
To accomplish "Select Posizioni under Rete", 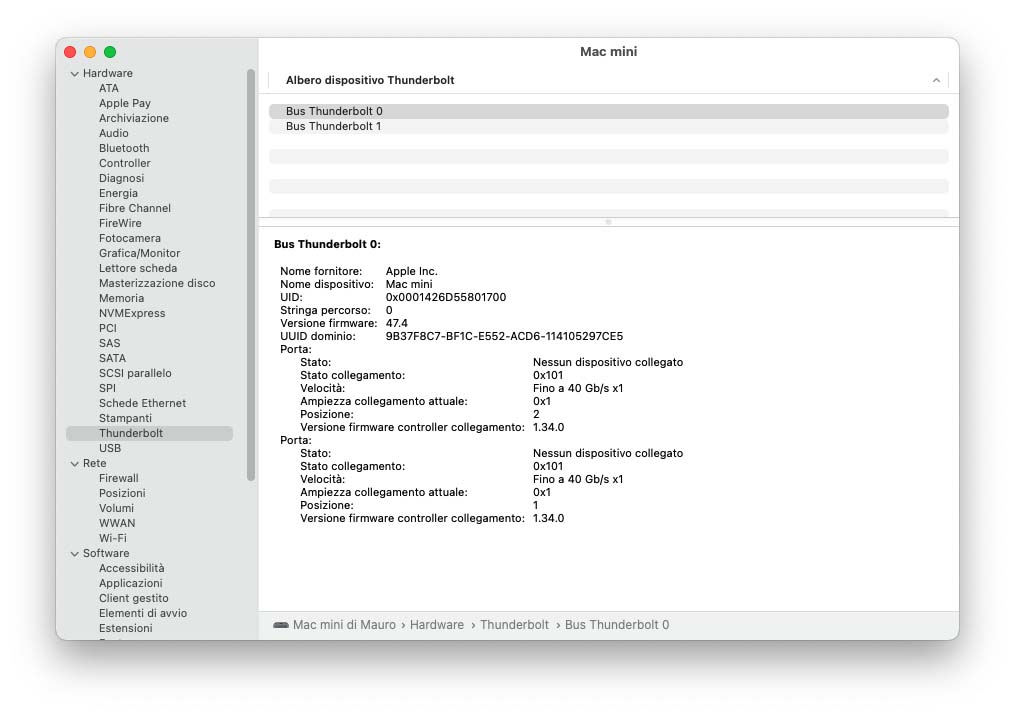I will (x=122, y=493).
